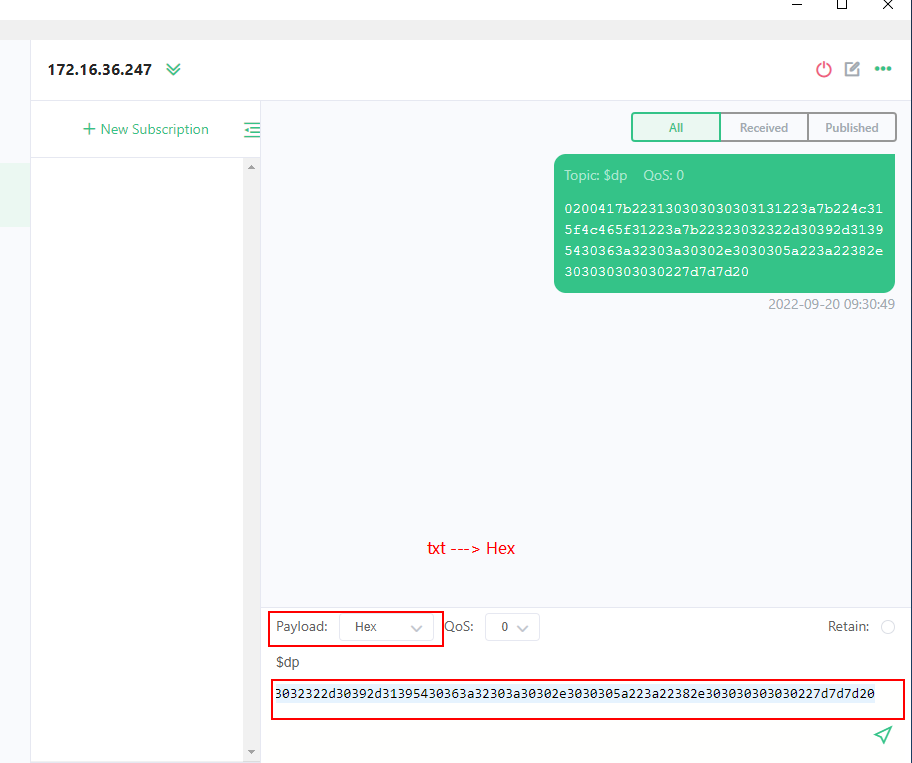Click the New Subscription button
The image size is (912, 763).
tap(146, 129)
